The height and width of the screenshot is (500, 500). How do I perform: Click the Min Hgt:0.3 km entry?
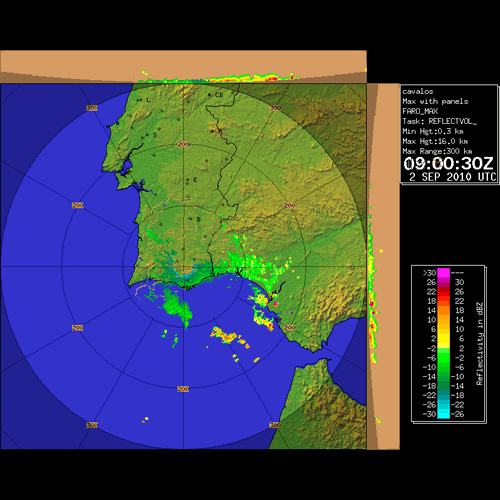click(x=433, y=131)
